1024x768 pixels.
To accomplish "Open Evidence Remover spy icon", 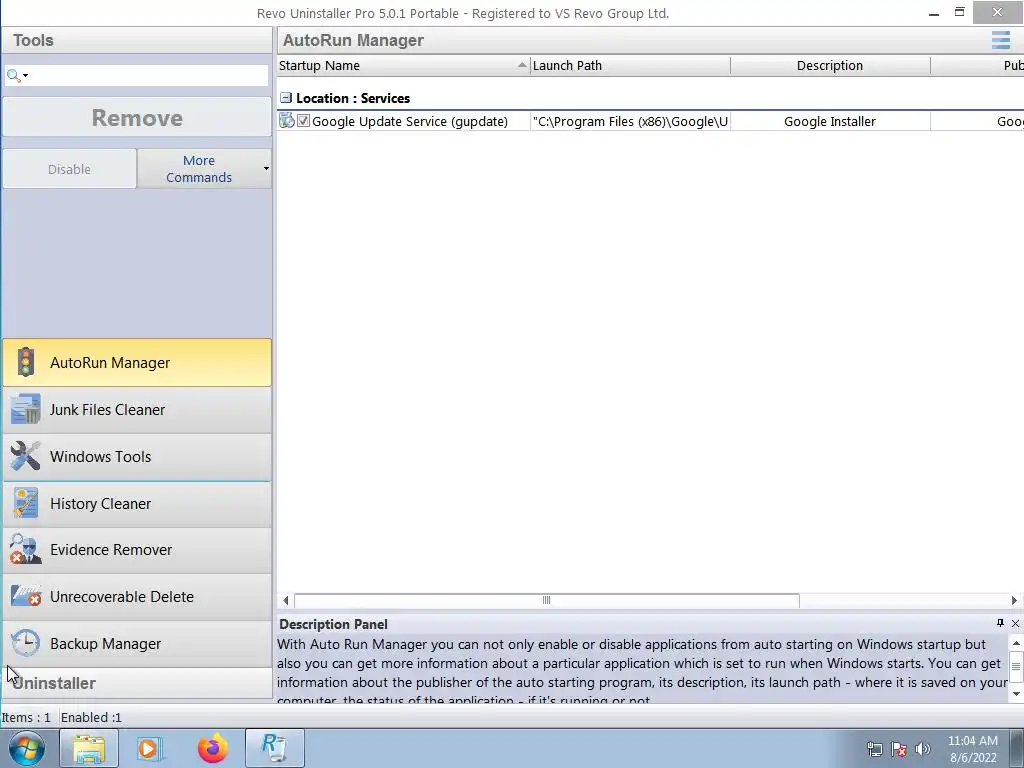I will coord(25,550).
